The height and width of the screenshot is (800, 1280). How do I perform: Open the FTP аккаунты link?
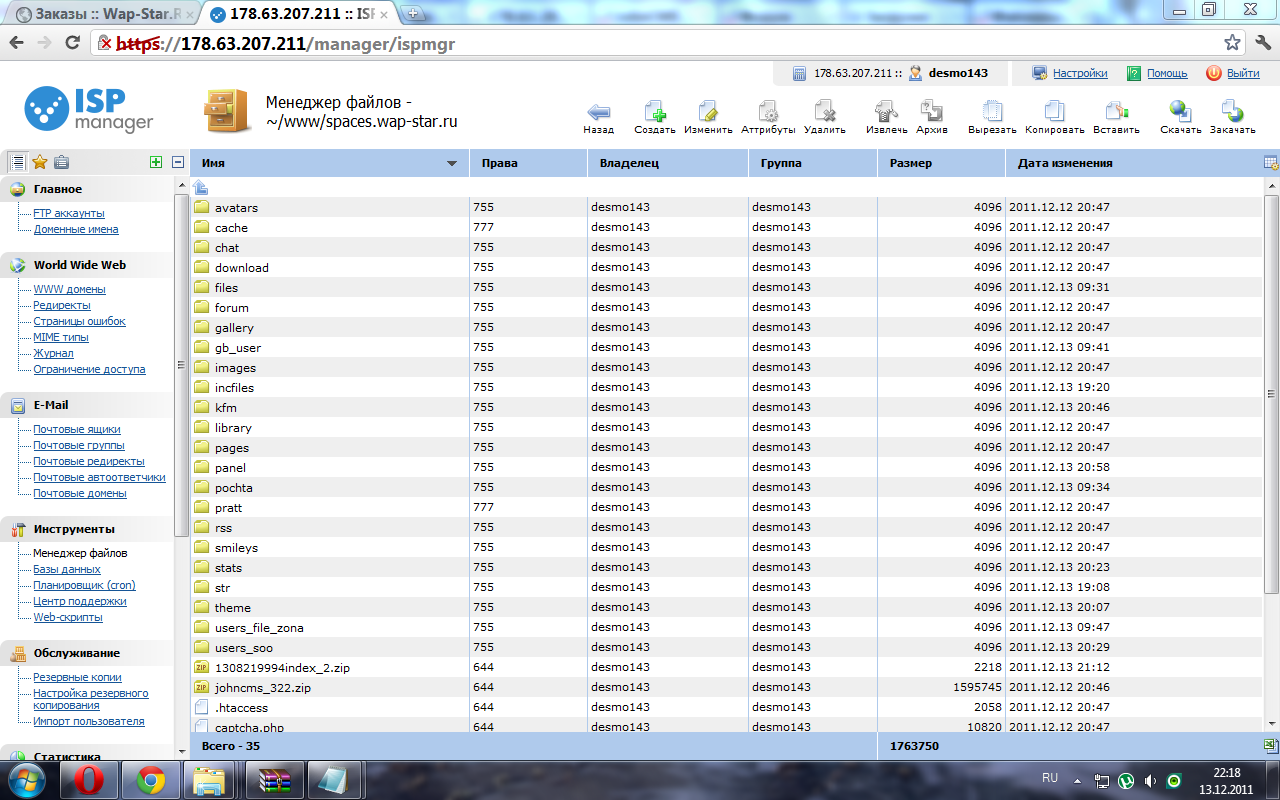click(x=68, y=213)
